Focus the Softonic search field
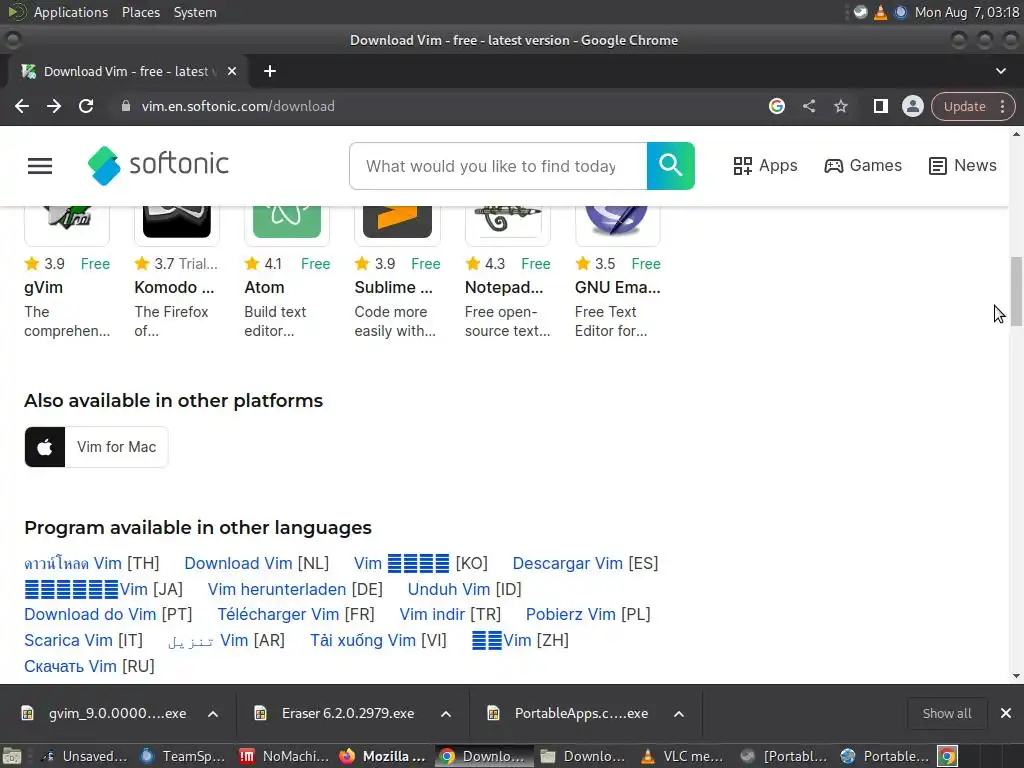The width and height of the screenshot is (1024, 768). coord(498,166)
